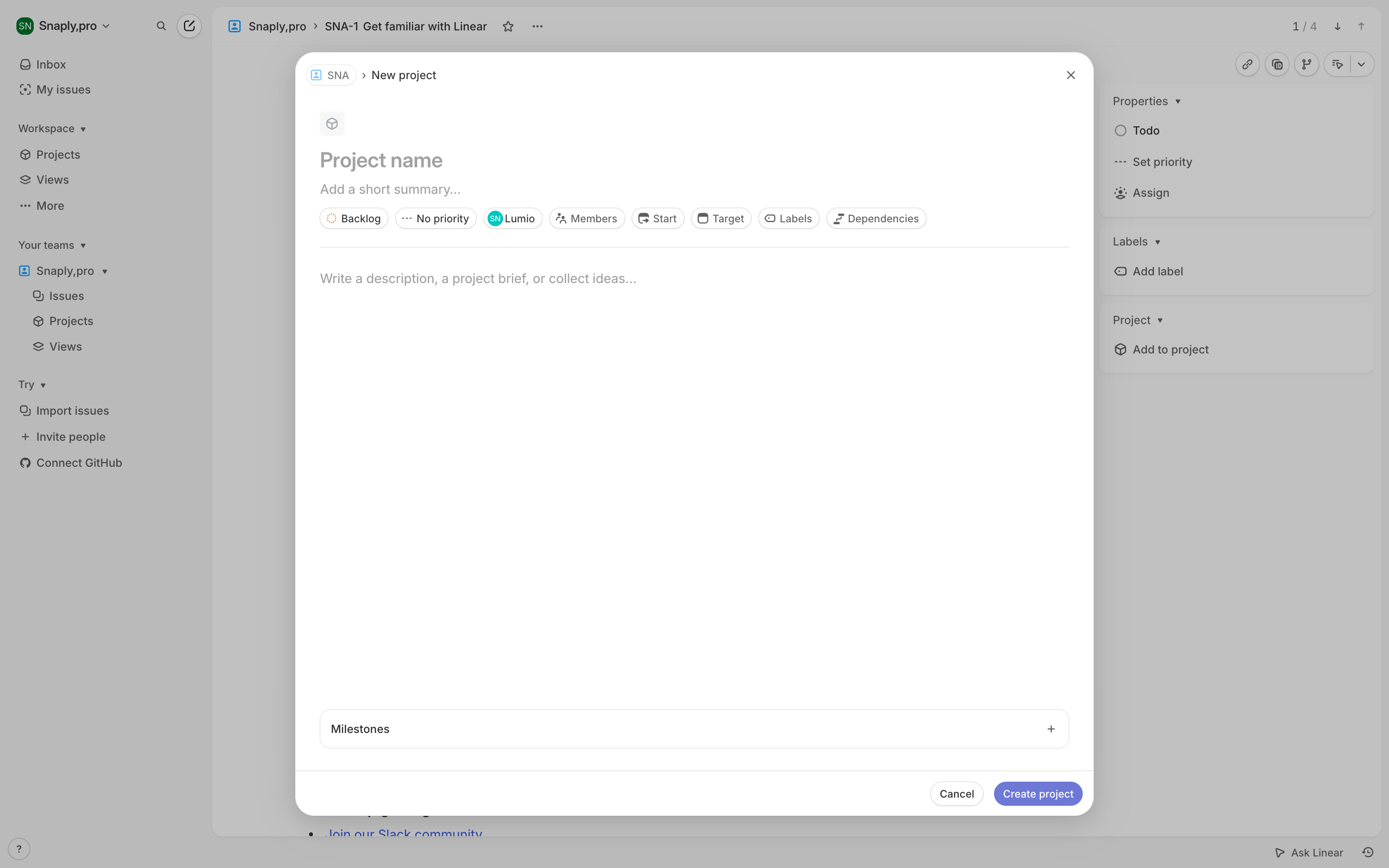Click Create project button

tap(1038, 793)
